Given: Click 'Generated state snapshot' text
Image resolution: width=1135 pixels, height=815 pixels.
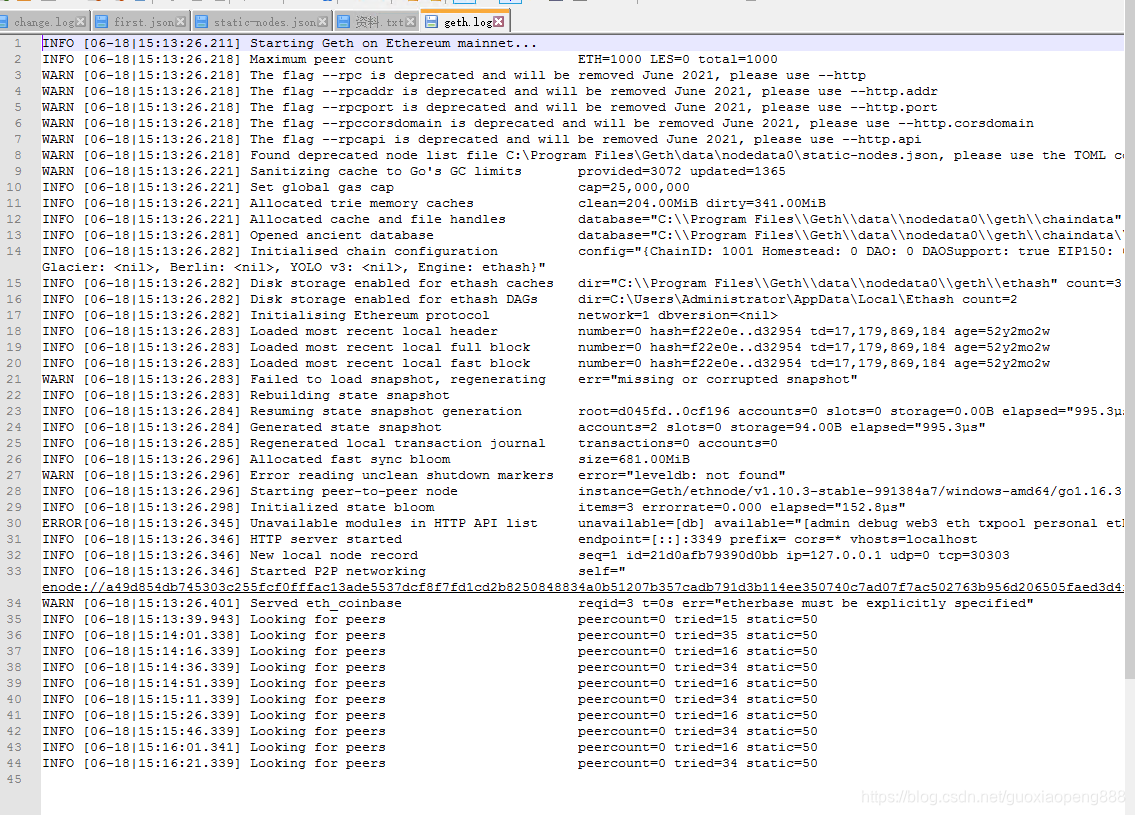Looking at the screenshot, I should coord(345,427).
